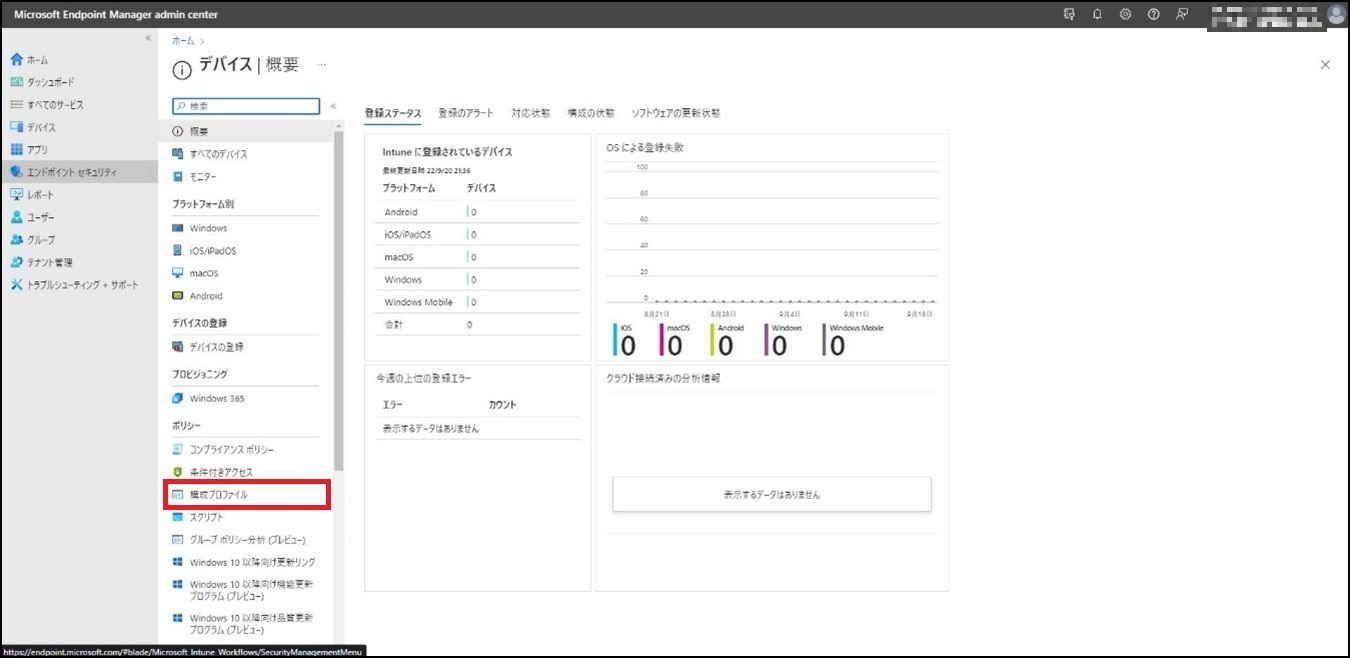
Task: Open the settings gear in the header
Action: (1125, 14)
